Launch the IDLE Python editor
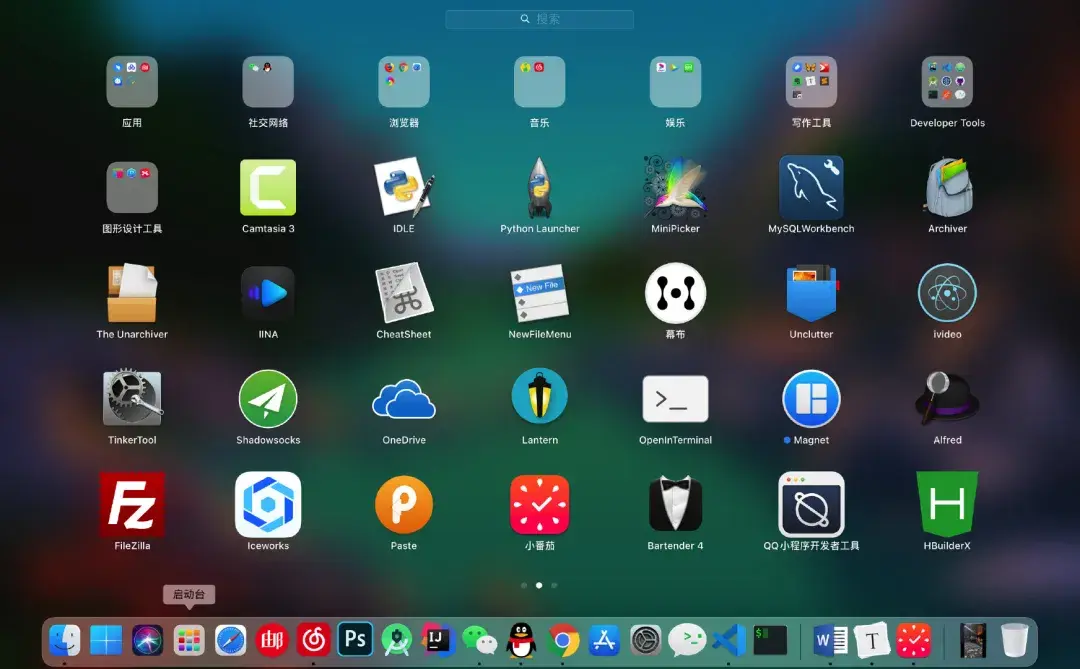 (x=404, y=187)
